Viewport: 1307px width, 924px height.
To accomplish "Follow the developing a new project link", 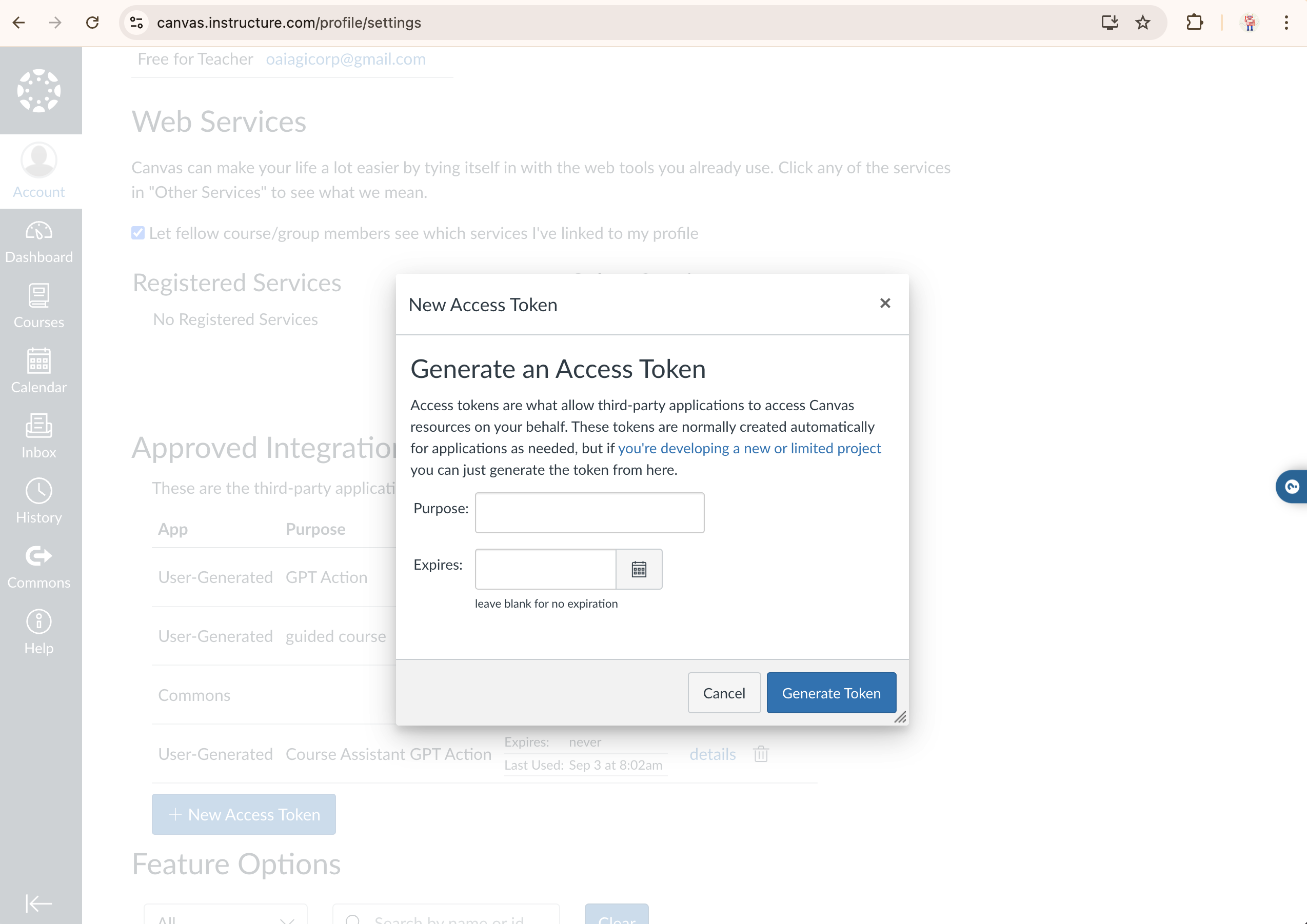I will tap(749, 448).
